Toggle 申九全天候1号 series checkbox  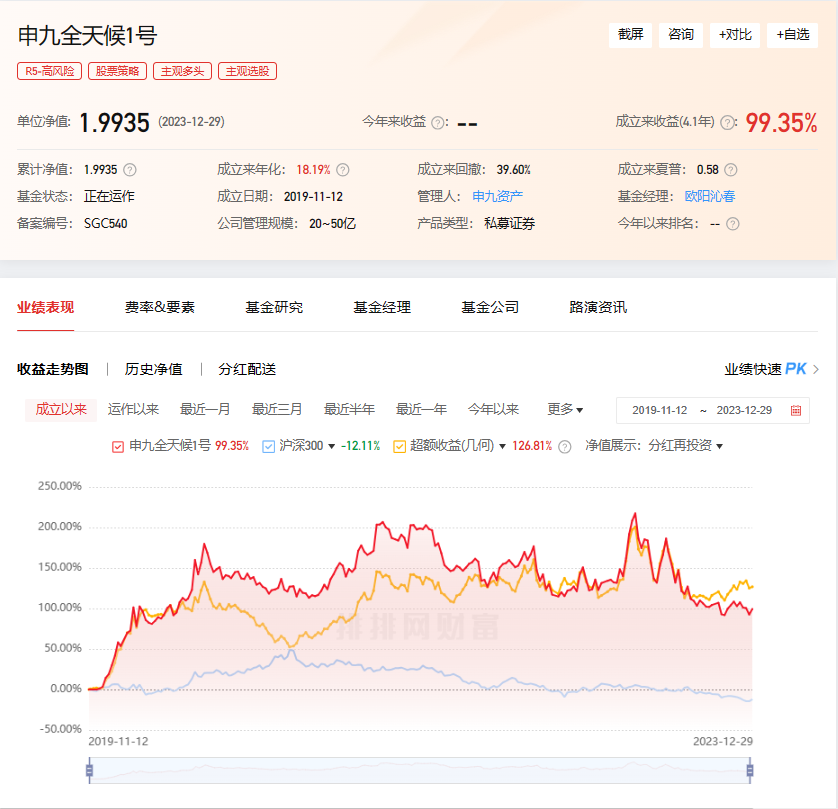pyautogui.click(x=118, y=447)
